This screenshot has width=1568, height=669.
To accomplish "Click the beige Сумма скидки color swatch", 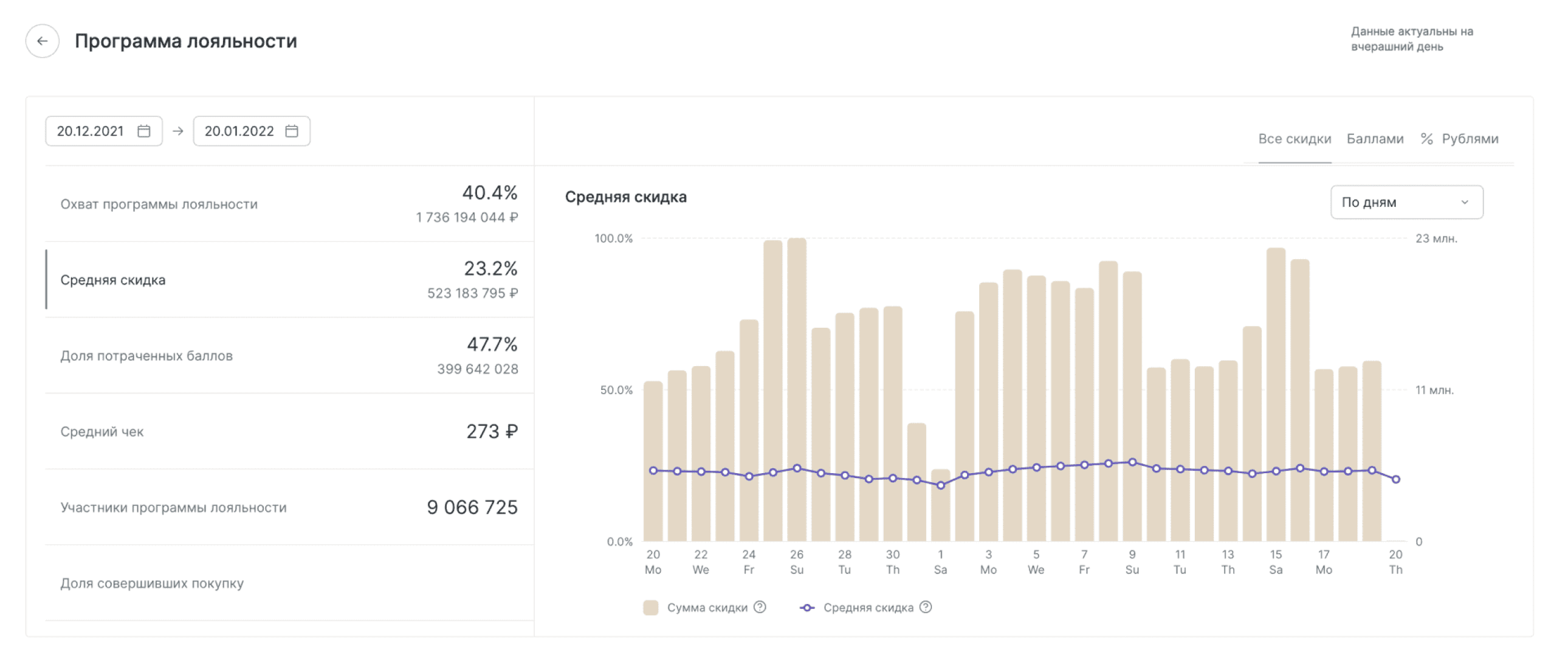I will pos(650,608).
